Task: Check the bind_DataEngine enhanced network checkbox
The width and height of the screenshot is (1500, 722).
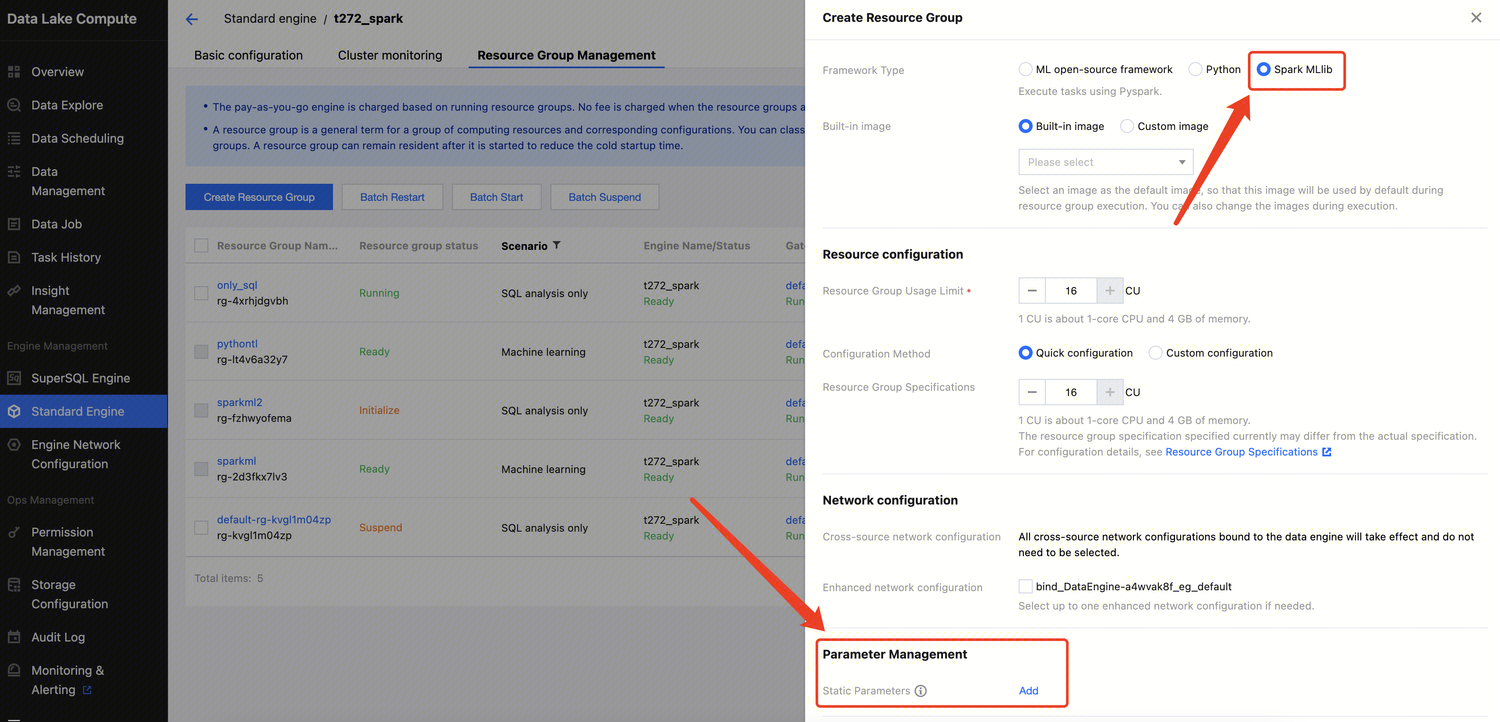Action: 1025,587
